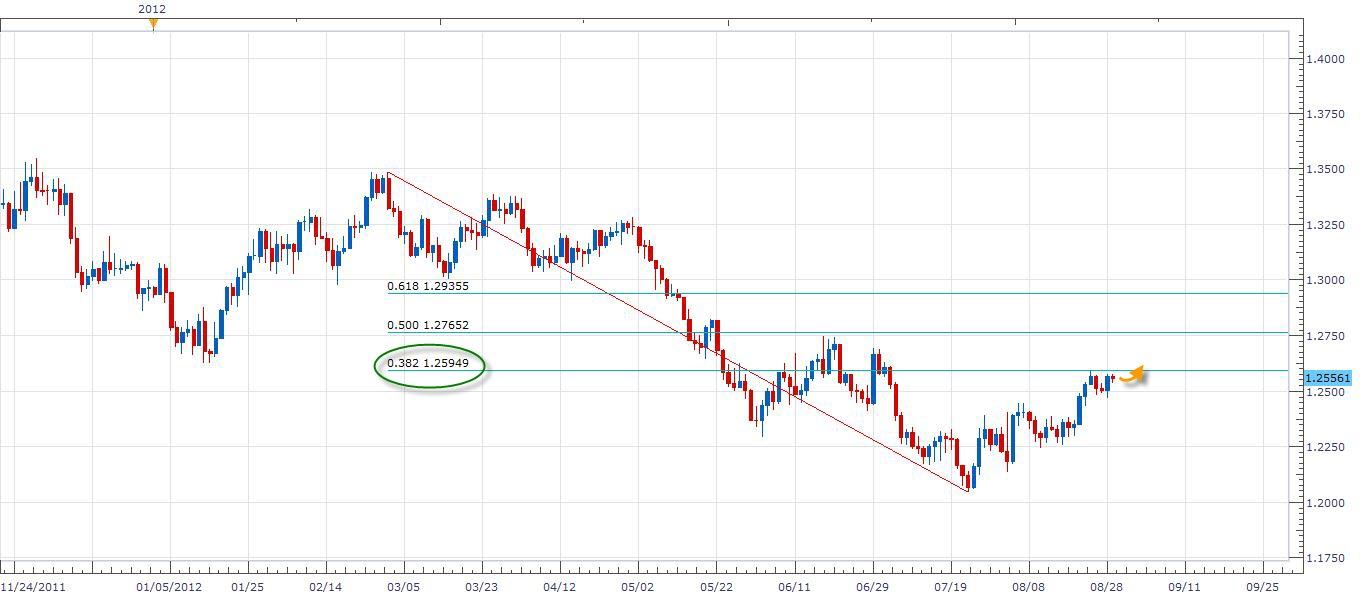
Task: Click the 08/28 date axis label
Action: 1106,587
